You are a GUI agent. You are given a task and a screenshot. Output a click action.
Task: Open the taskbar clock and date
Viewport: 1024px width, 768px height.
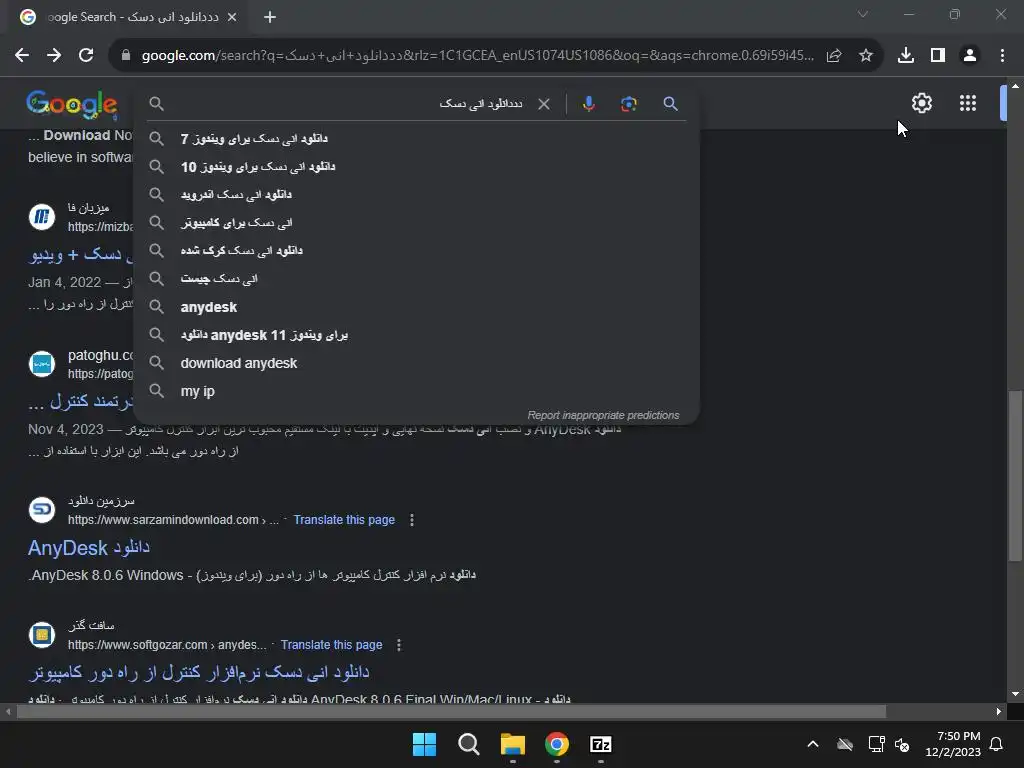click(x=953, y=744)
